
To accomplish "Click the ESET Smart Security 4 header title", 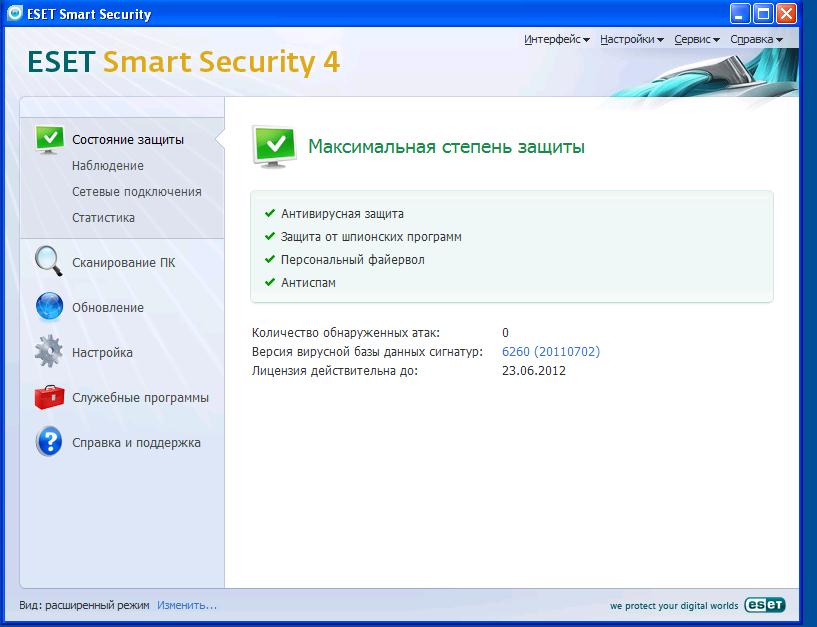I will (183, 62).
